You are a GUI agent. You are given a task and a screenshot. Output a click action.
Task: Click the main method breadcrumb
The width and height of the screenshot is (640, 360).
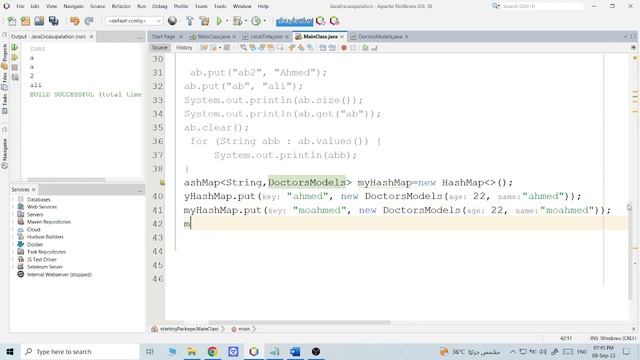click(244, 329)
